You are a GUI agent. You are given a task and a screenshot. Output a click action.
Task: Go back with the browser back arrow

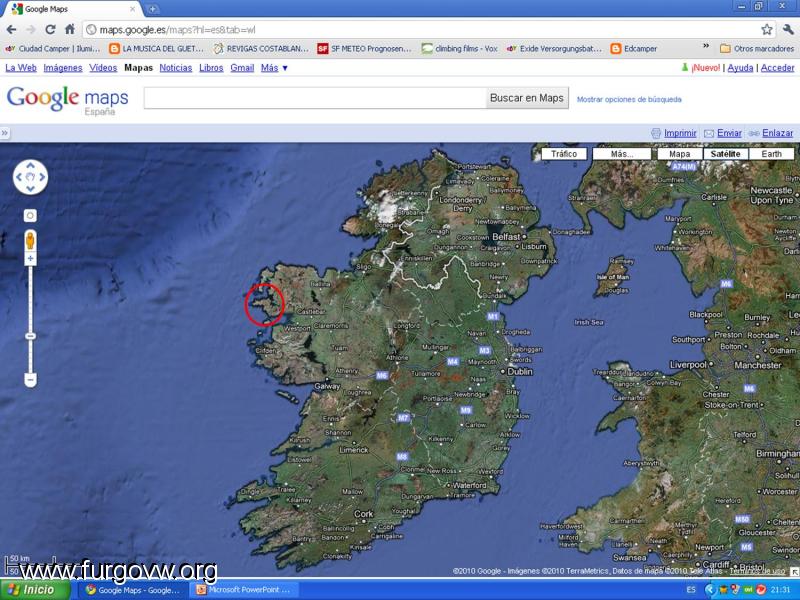click(11, 30)
